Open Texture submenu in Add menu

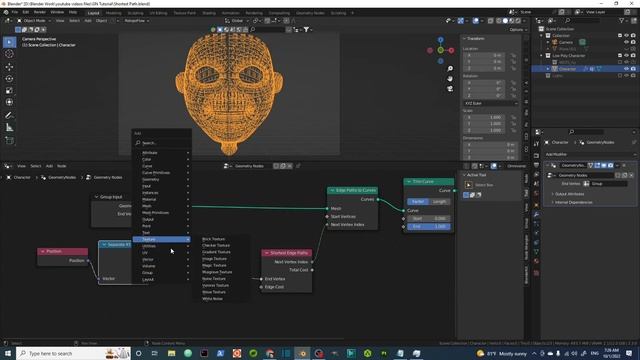coord(162,239)
